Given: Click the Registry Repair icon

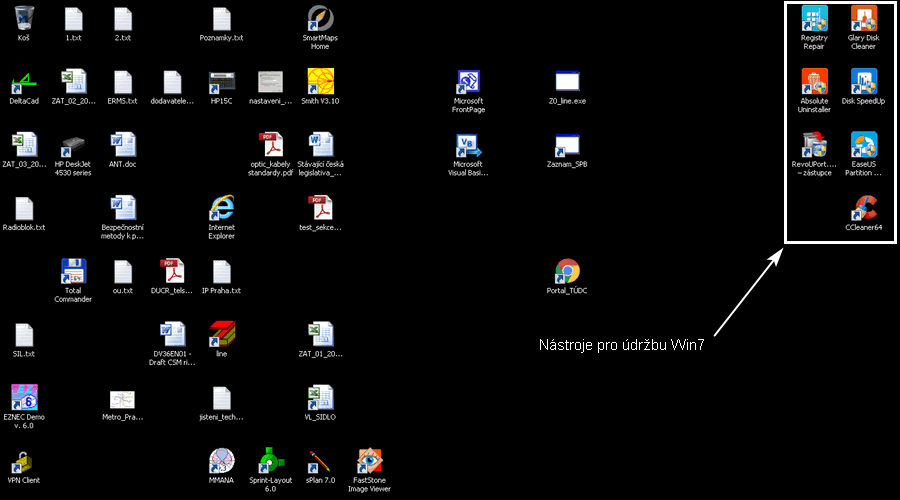Looking at the screenshot, I should (x=814, y=19).
